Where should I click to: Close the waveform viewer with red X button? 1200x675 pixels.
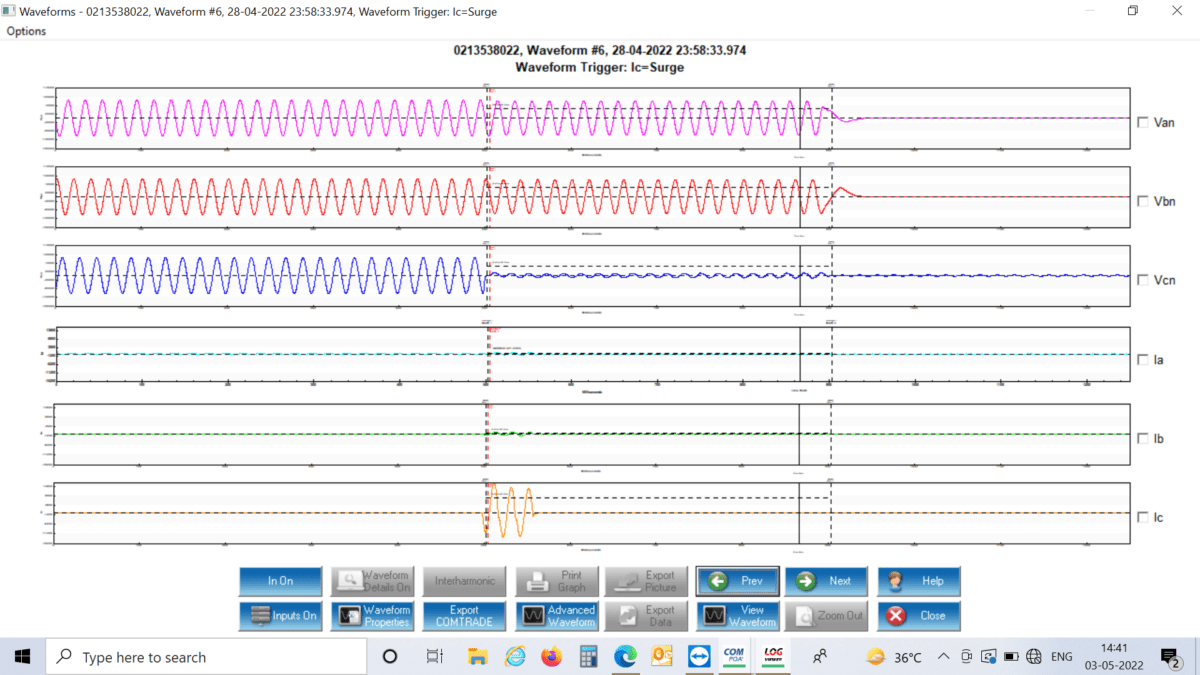(918, 615)
